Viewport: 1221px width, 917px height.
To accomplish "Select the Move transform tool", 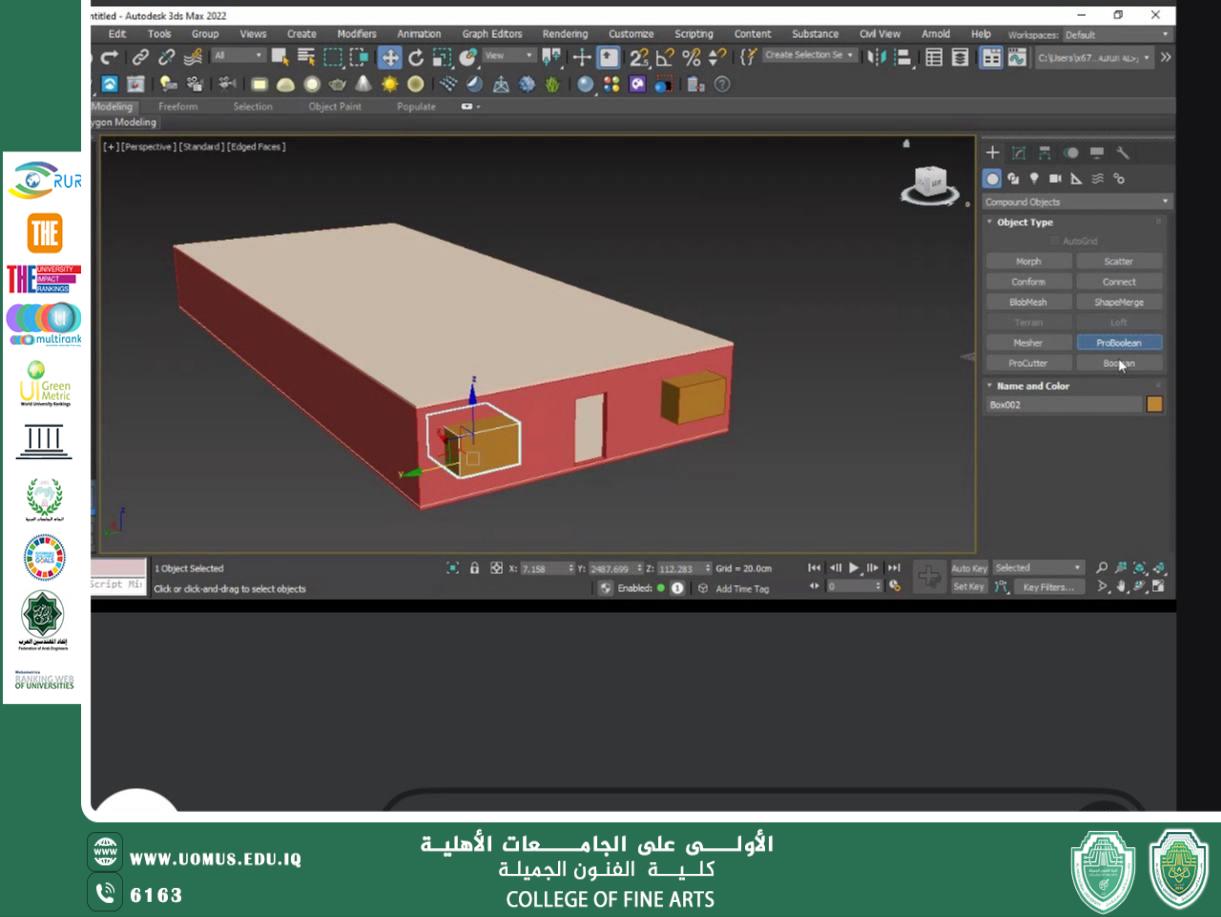I will click(390, 58).
